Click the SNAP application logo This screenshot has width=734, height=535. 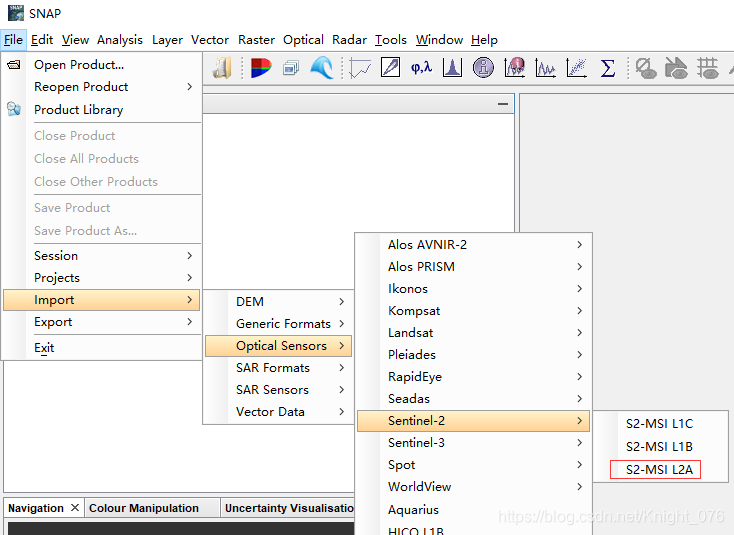[x=15, y=13]
